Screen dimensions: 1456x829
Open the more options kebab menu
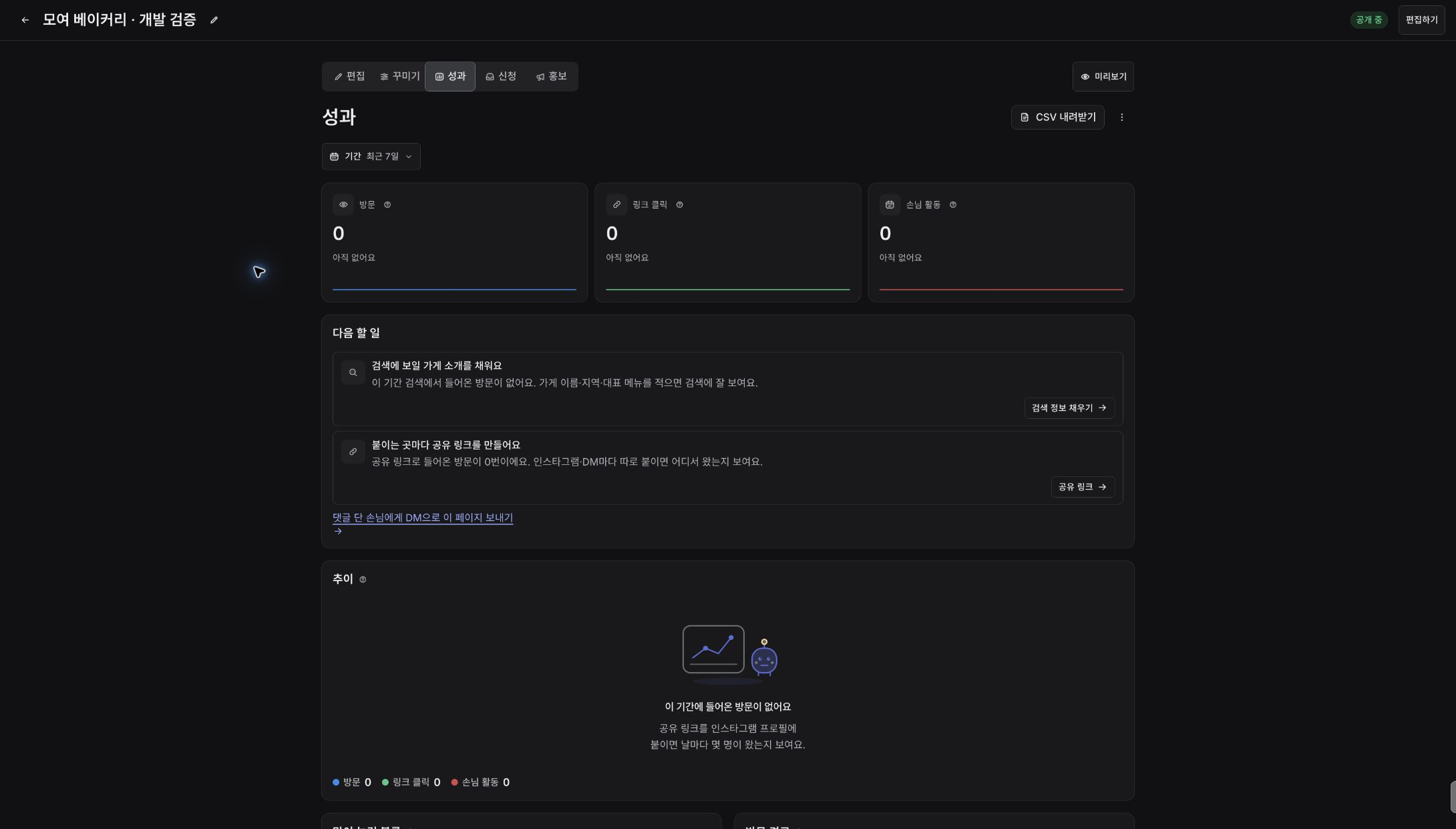(1121, 118)
